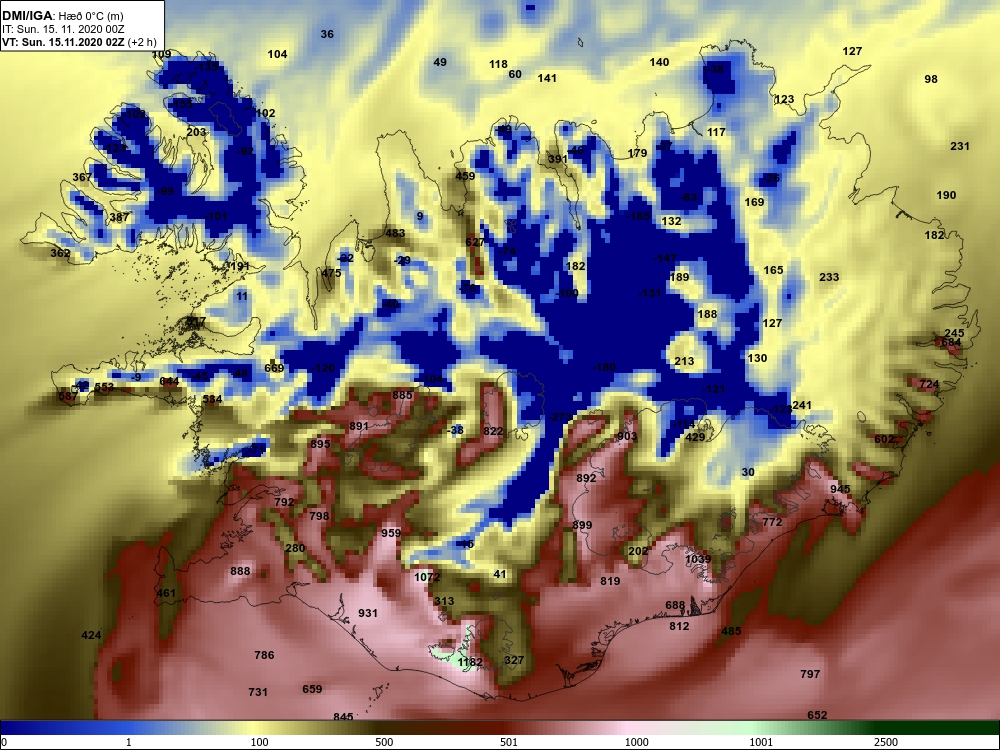
Task: Select the map value '429'
Action: [695, 437]
